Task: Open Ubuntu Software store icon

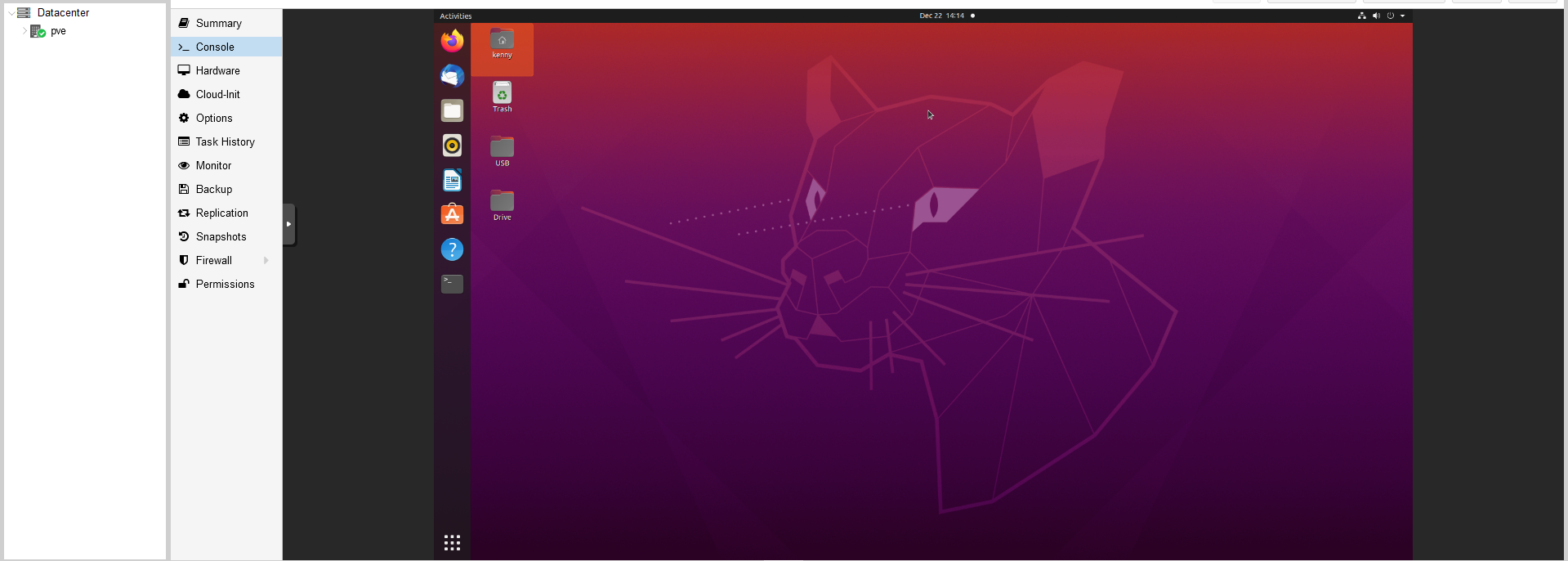Action: coord(452,214)
